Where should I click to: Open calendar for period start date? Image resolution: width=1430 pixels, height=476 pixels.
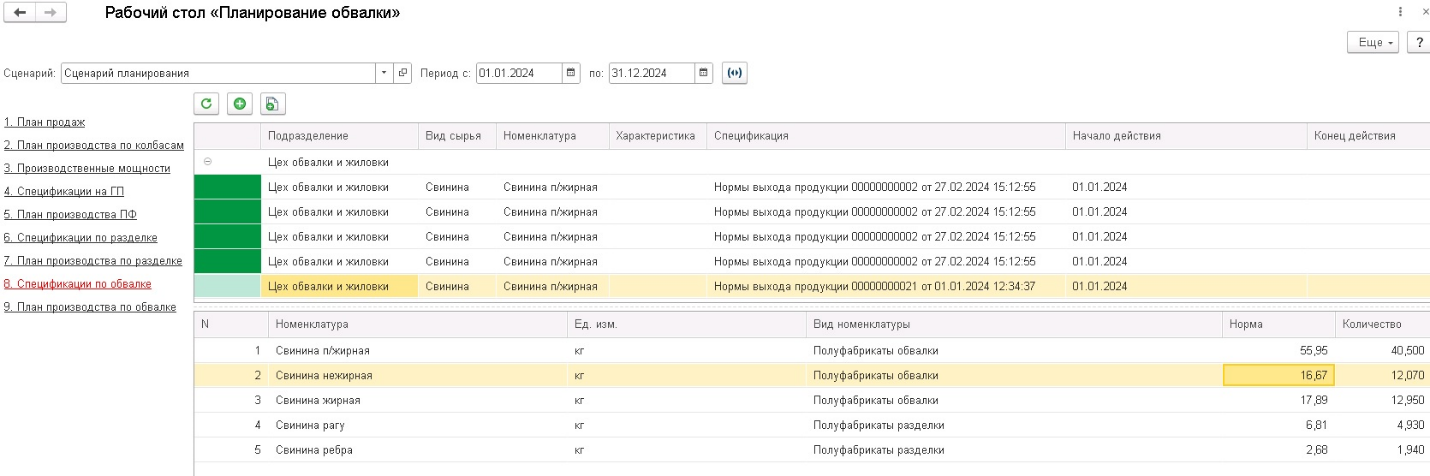coord(570,73)
